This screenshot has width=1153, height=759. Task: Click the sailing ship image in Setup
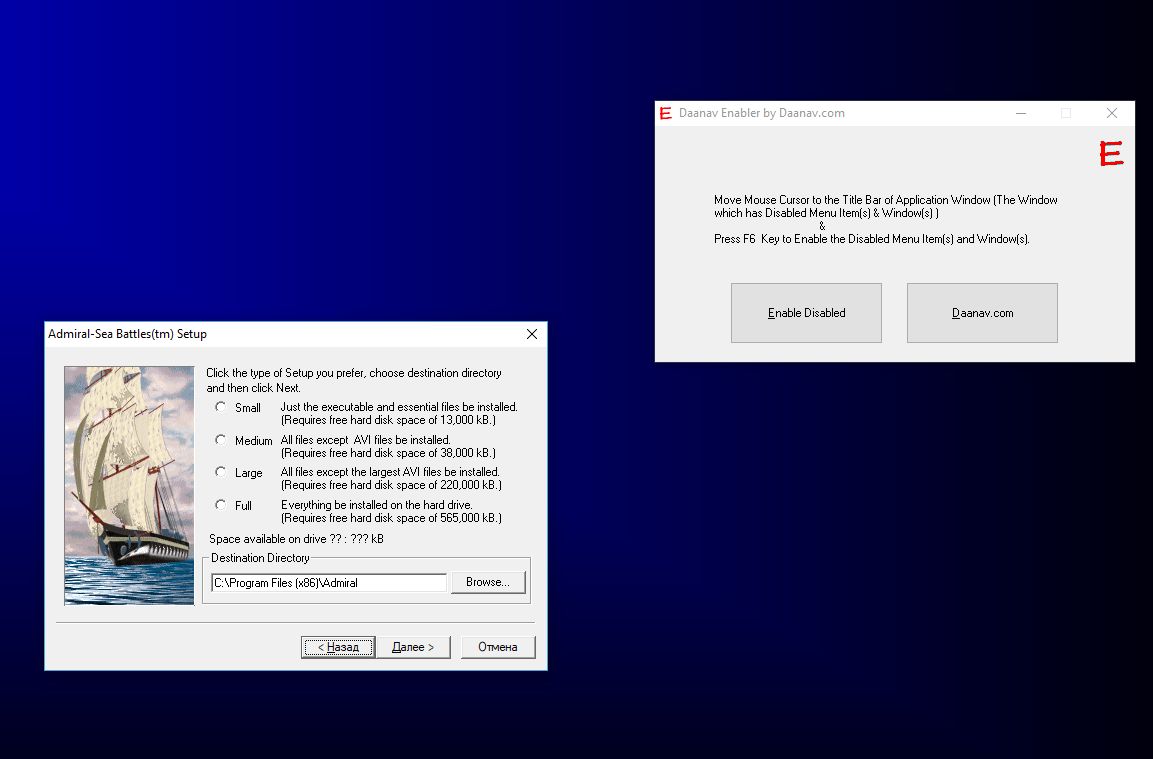(129, 485)
